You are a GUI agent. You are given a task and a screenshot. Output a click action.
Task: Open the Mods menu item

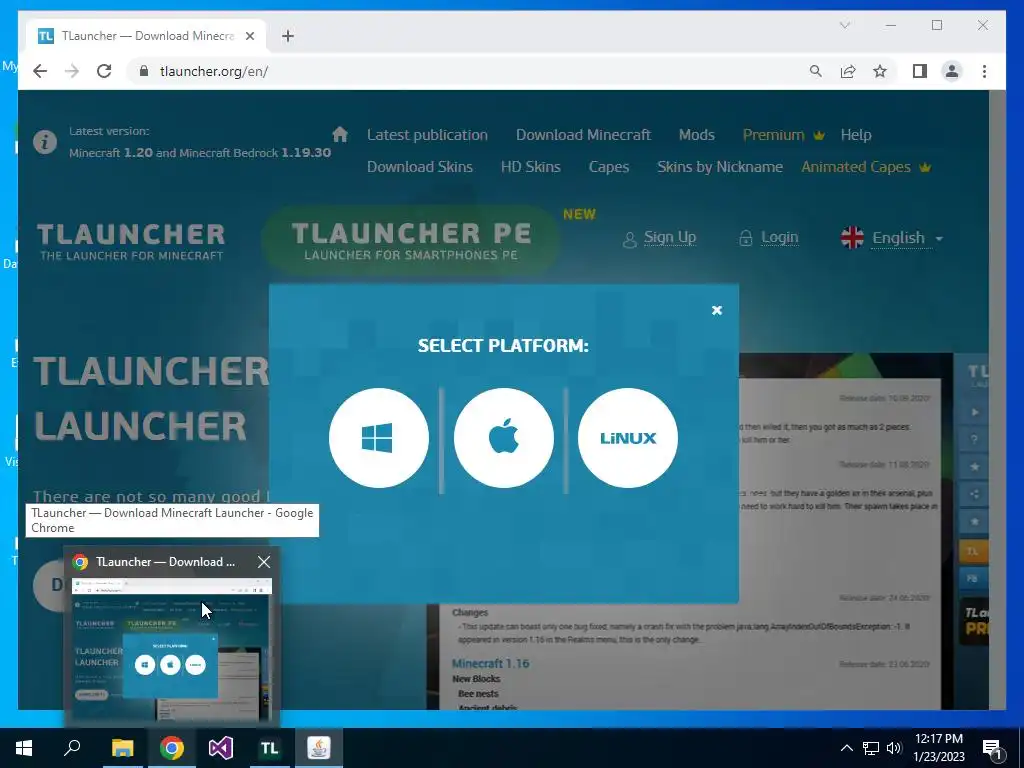(x=696, y=135)
